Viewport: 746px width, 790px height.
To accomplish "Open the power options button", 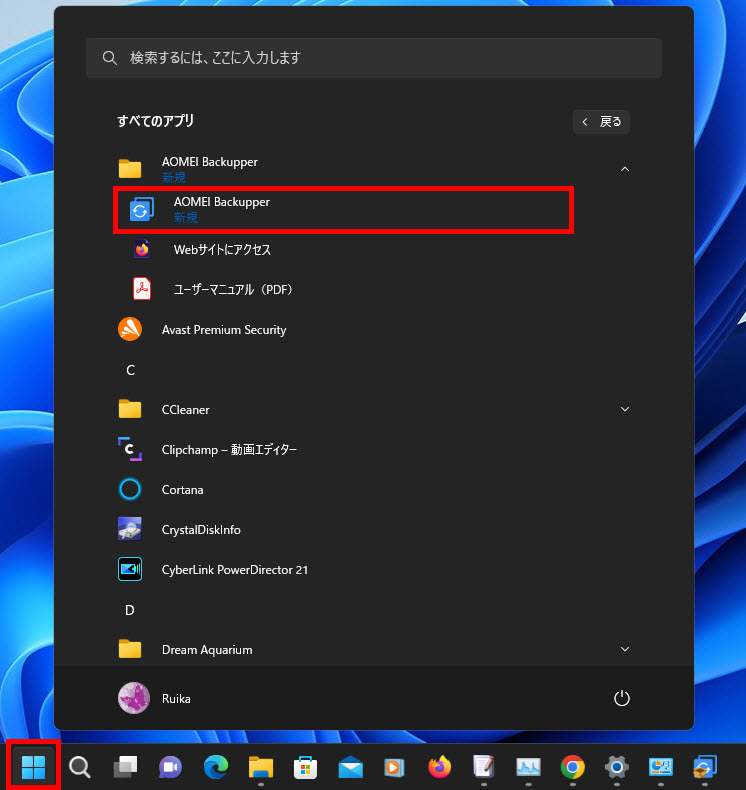I will 622,699.
